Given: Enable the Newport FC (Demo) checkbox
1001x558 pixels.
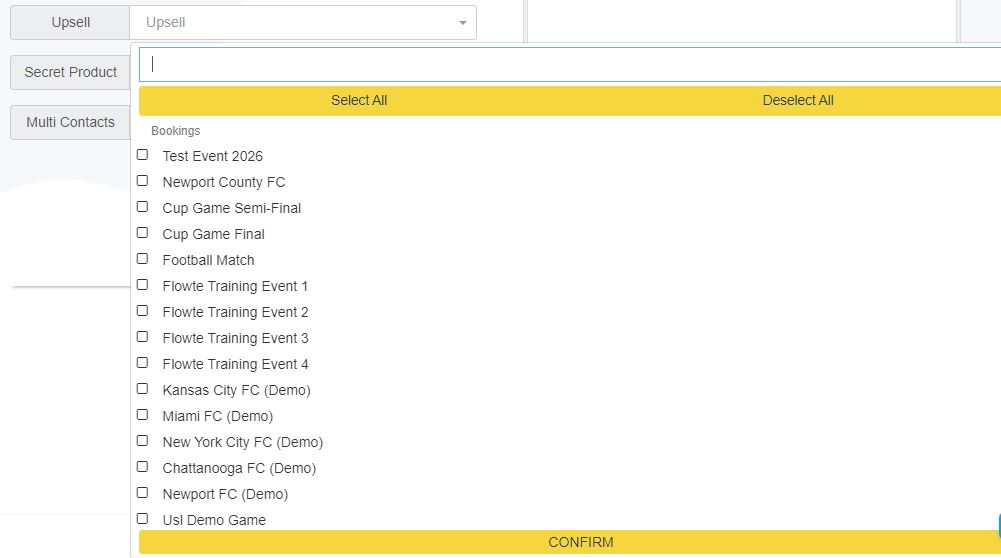Looking at the screenshot, I should click(142, 493).
